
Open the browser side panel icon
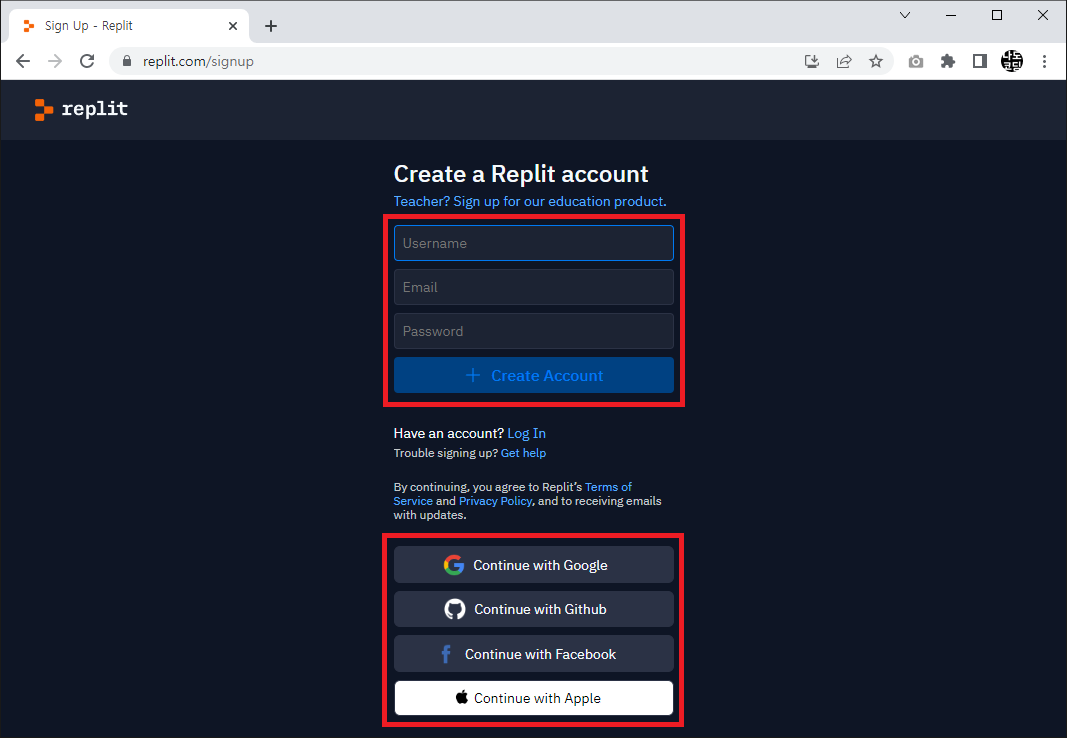coord(980,61)
